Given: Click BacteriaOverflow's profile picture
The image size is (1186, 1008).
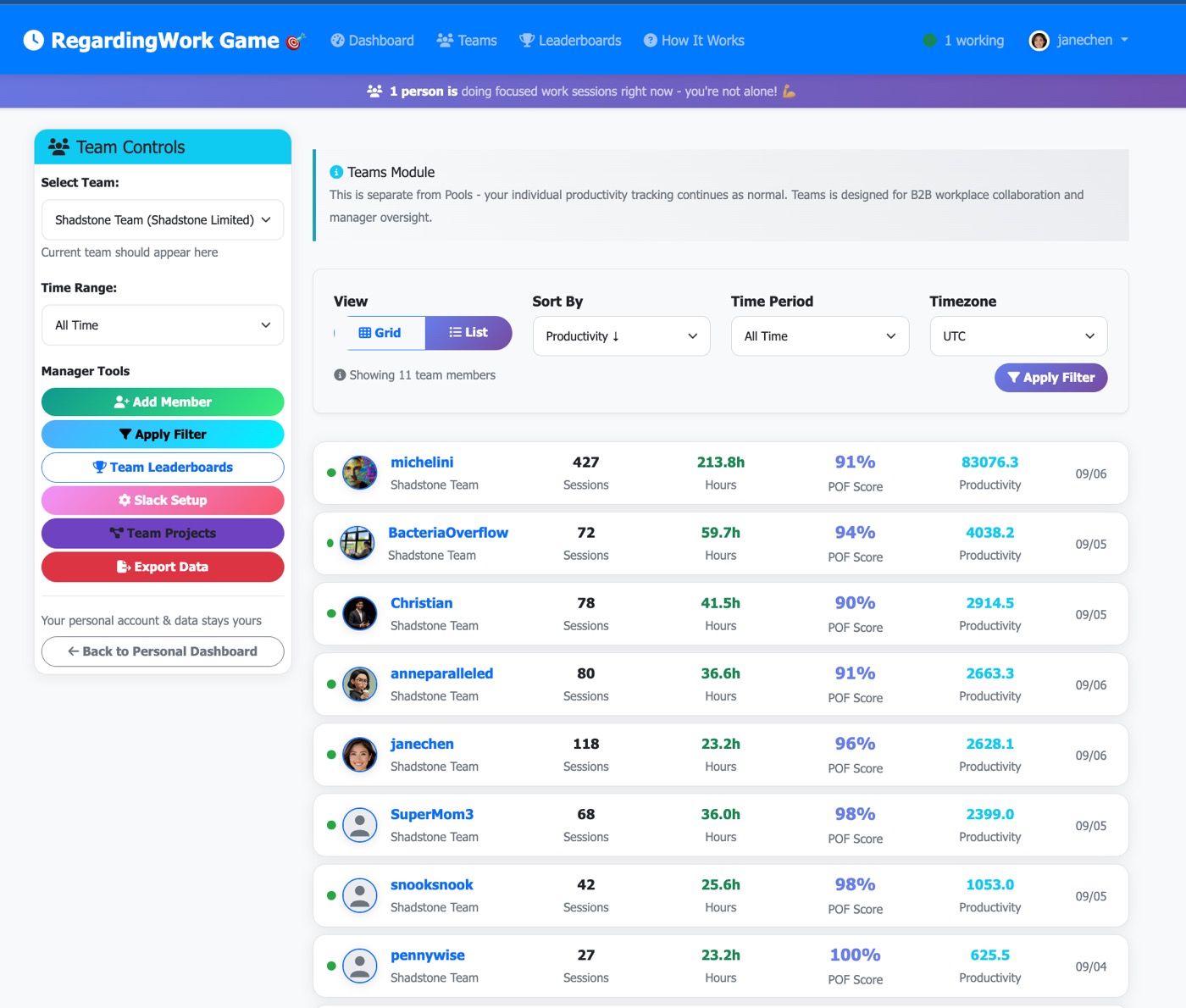Looking at the screenshot, I should [357, 543].
